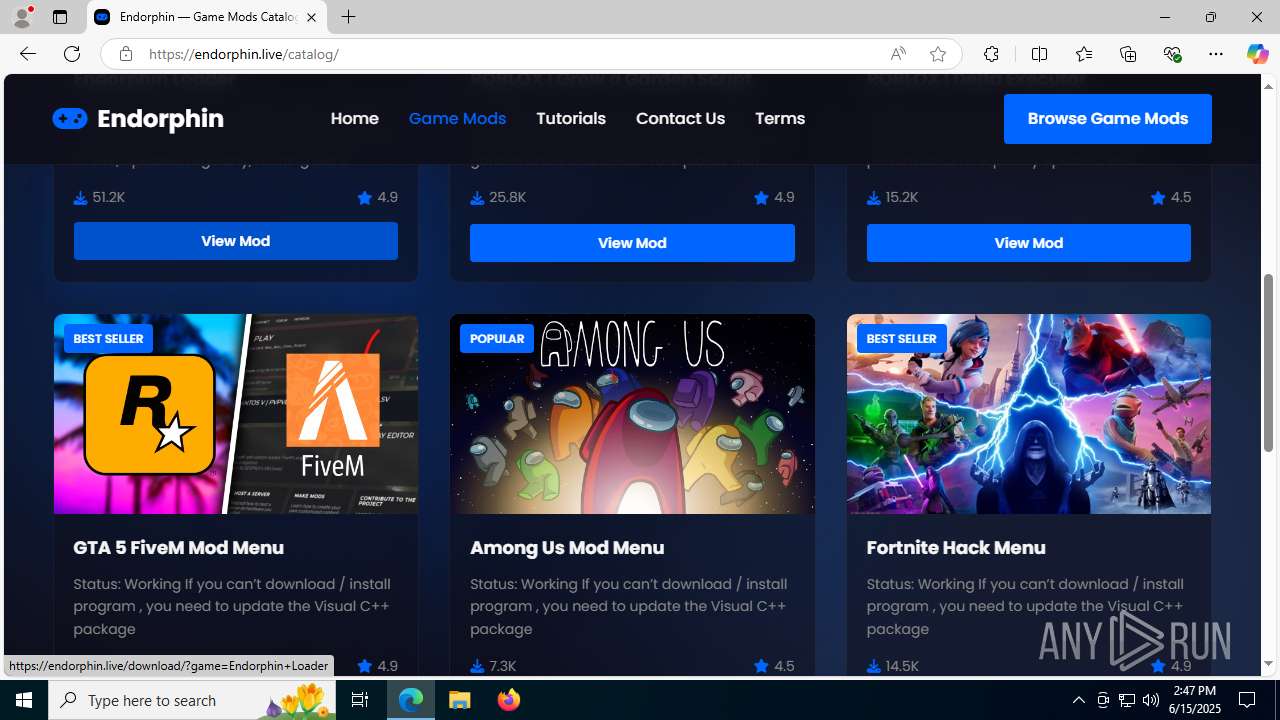Screen dimensions: 1280x720
Task: Click the scrollbar down arrow
Action: tap(1269, 664)
